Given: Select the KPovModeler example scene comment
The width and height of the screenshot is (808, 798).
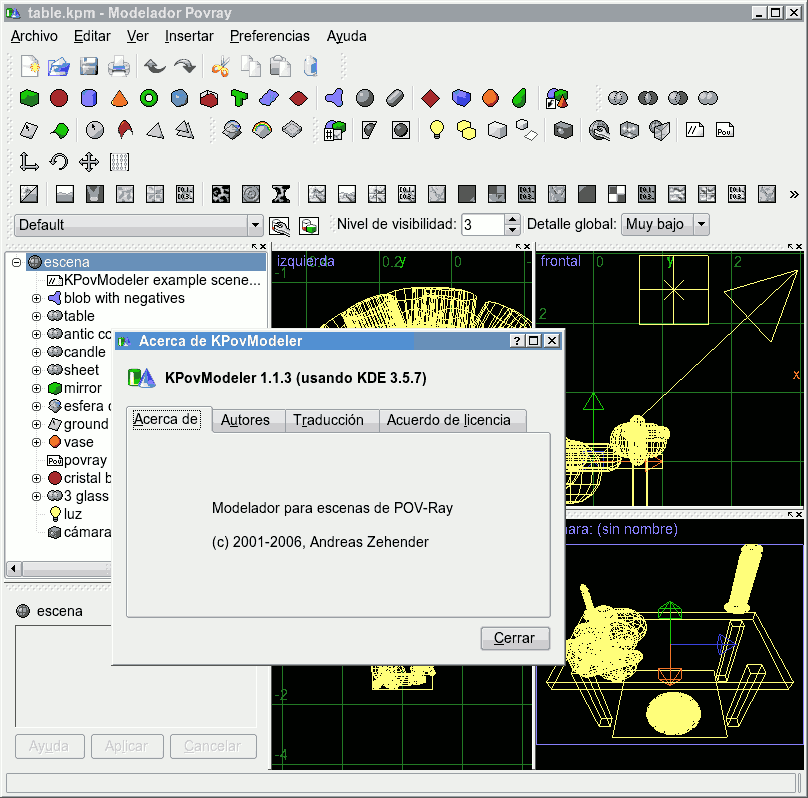Looking at the screenshot, I should 162,280.
